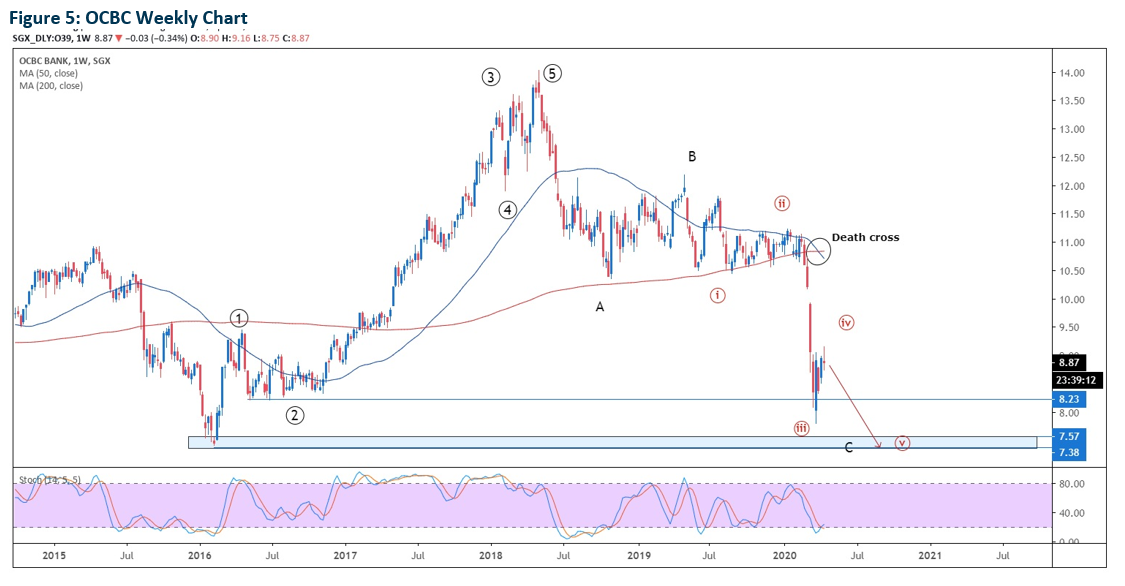The image size is (1125, 586).
Task: Click the circled wave 5 label
Action: point(552,73)
